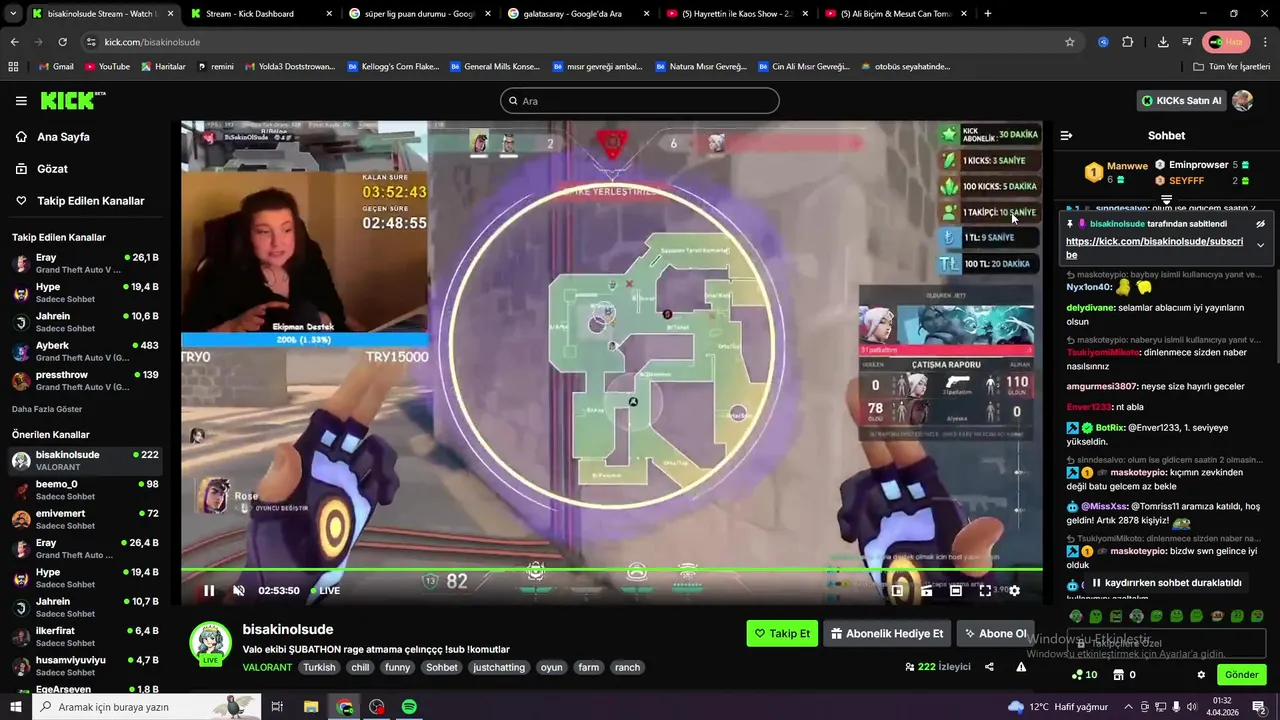
Task: Open the channel points counter showing 10
Action: 1084,675
